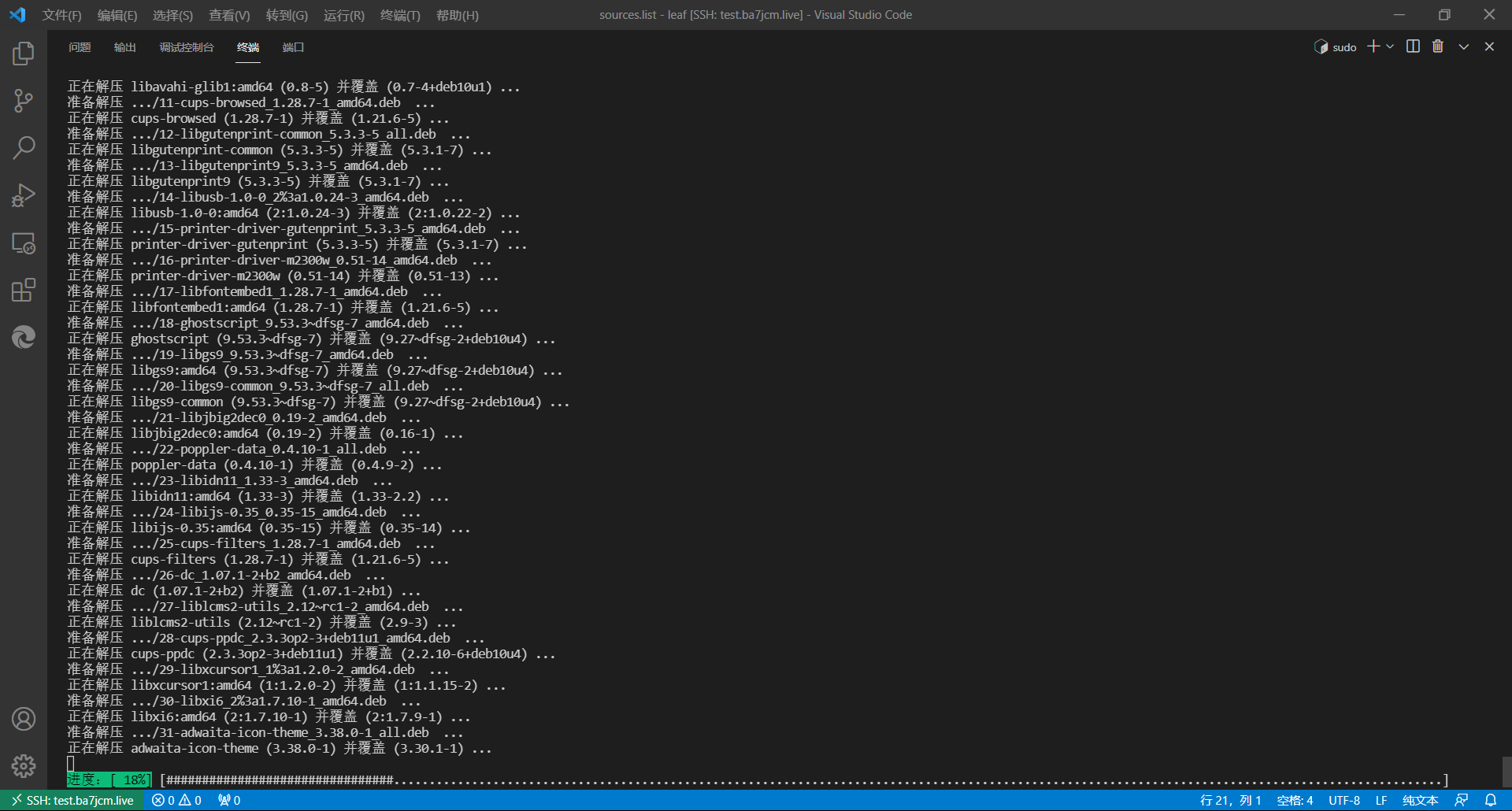Select the 终端 panel tab
Image resolution: width=1512 pixels, height=811 pixels.
click(x=248, y=47)
